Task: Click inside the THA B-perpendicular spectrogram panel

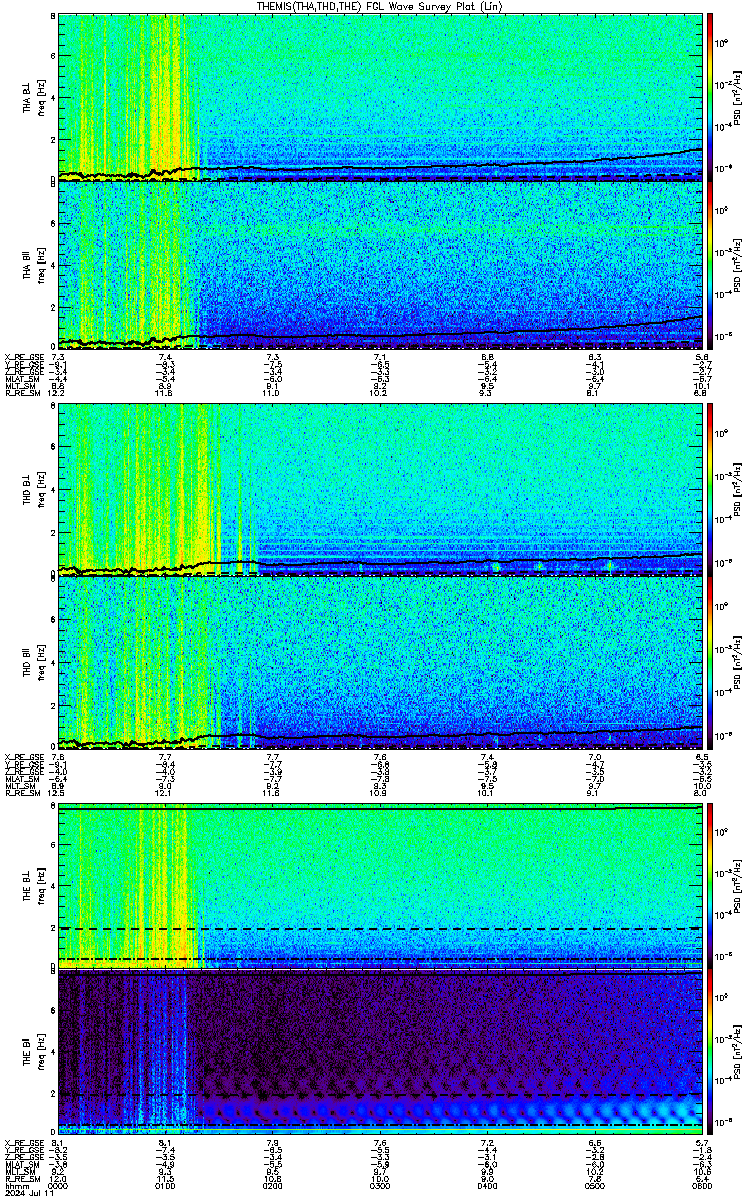Action: coord(380,97)
